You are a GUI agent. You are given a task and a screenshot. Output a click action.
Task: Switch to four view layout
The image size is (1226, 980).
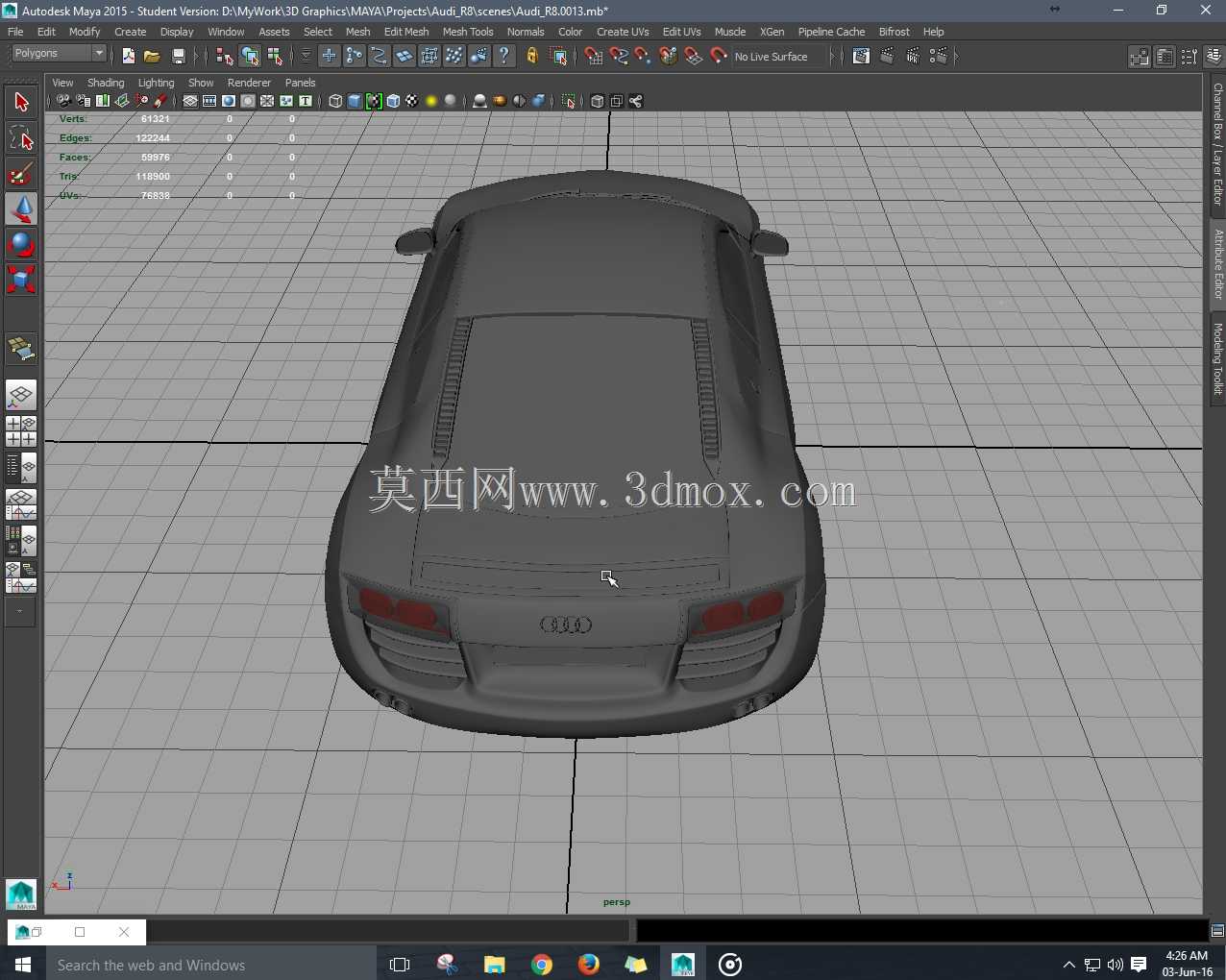(21, 431)
